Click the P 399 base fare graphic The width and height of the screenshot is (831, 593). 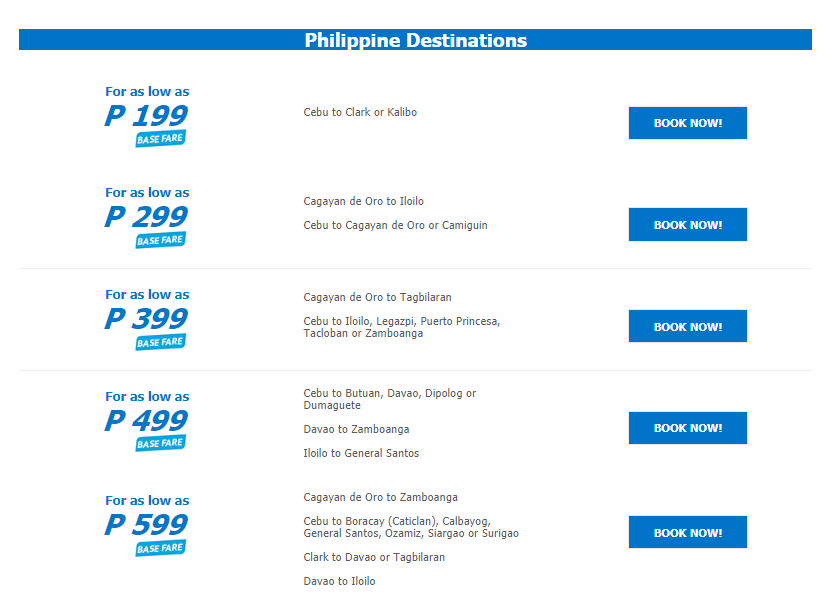point(147,319)
